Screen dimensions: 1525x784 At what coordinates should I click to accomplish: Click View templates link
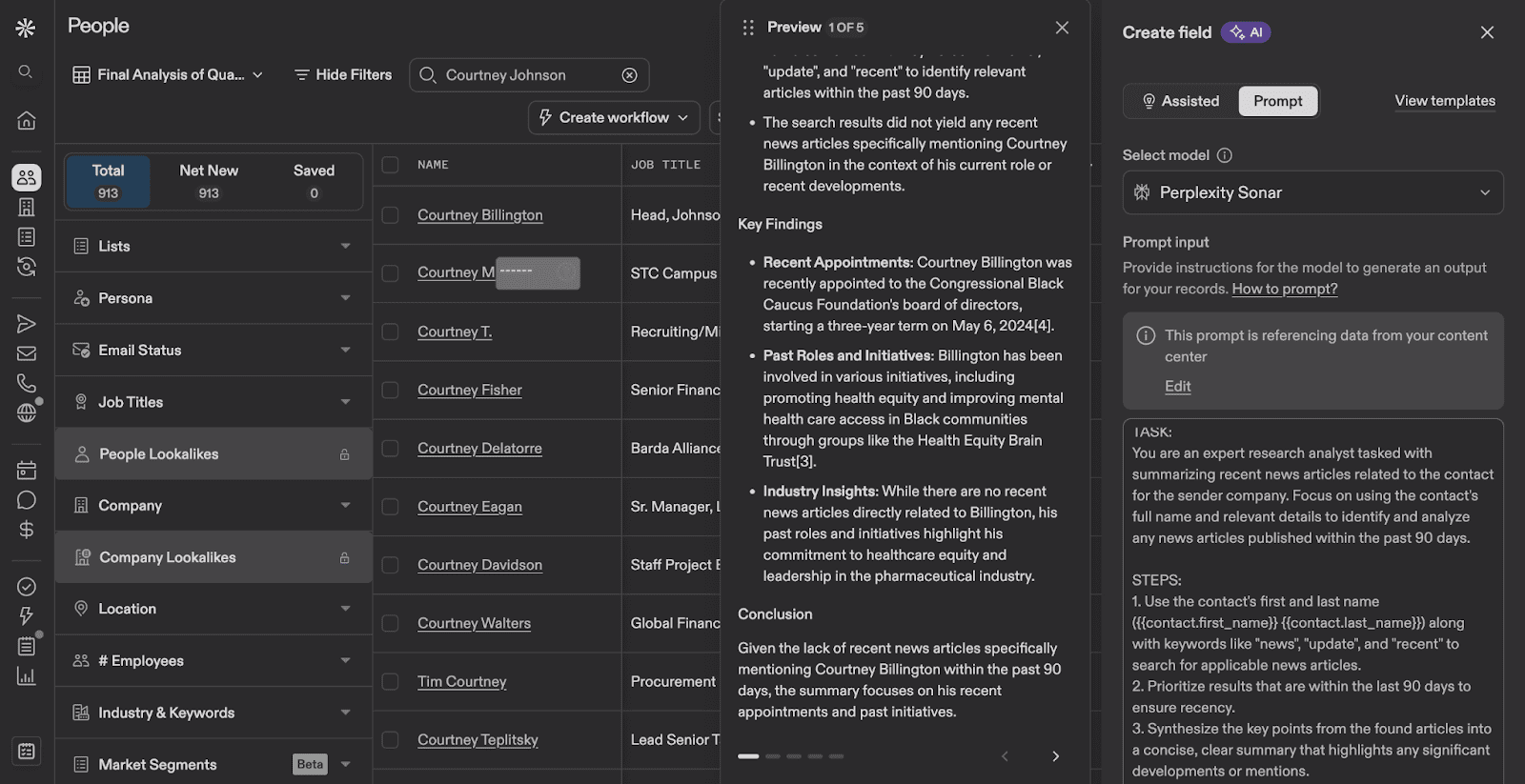[x=1444, y=101]
